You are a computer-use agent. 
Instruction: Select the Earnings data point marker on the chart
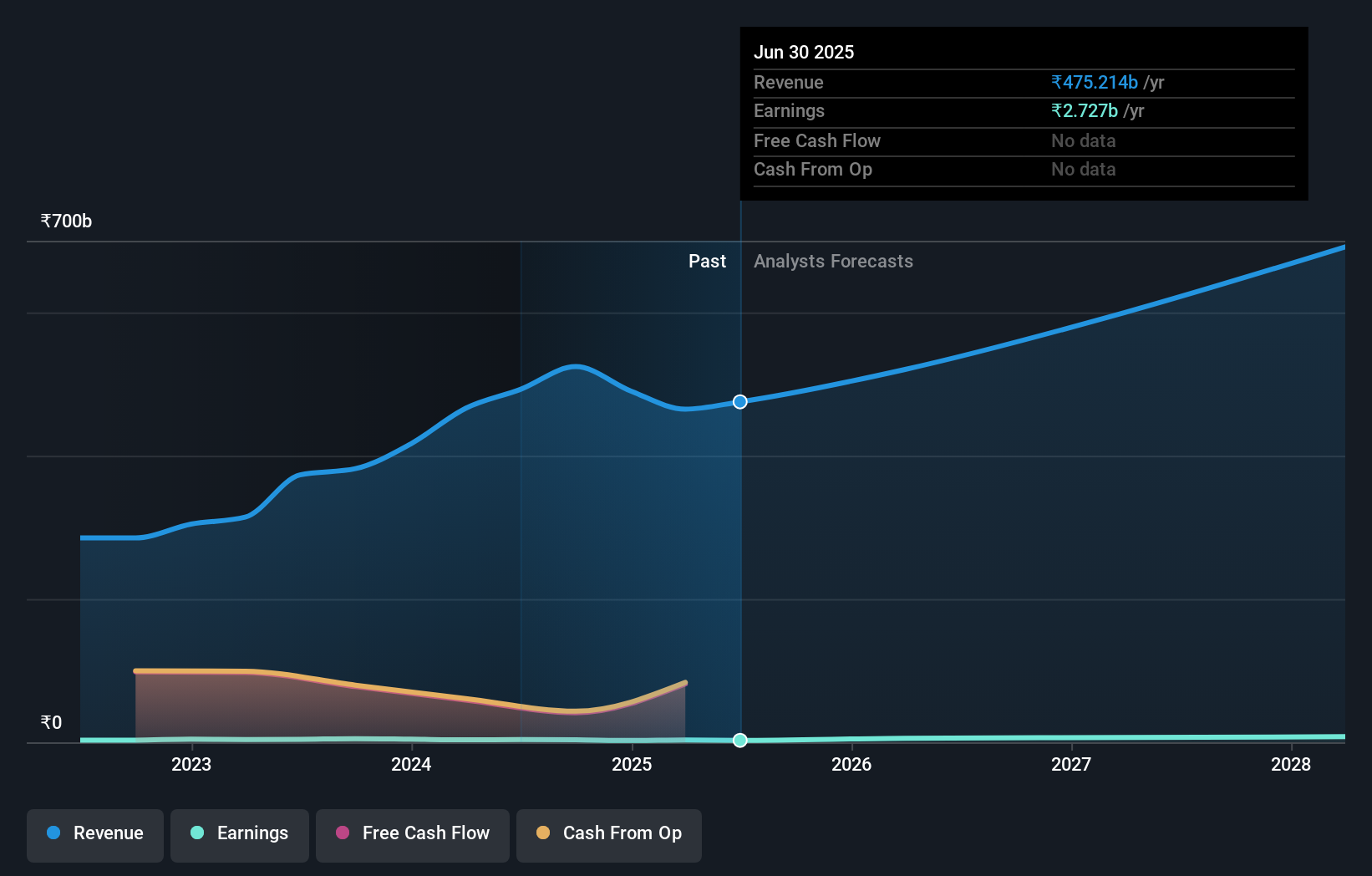pyautogui.click(x=739, y=740)
